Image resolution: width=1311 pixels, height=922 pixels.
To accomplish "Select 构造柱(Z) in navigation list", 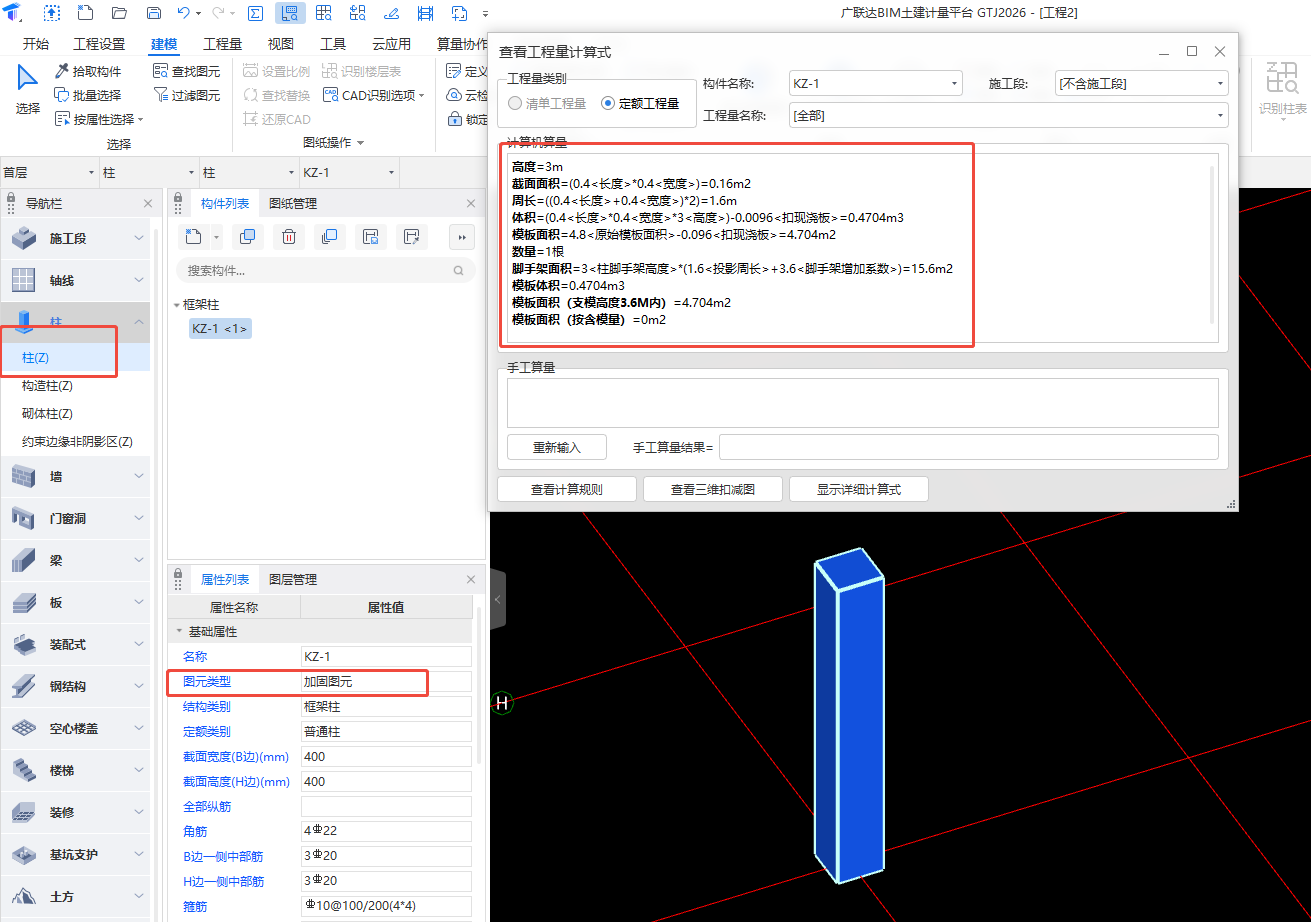I will click(47, 385).
